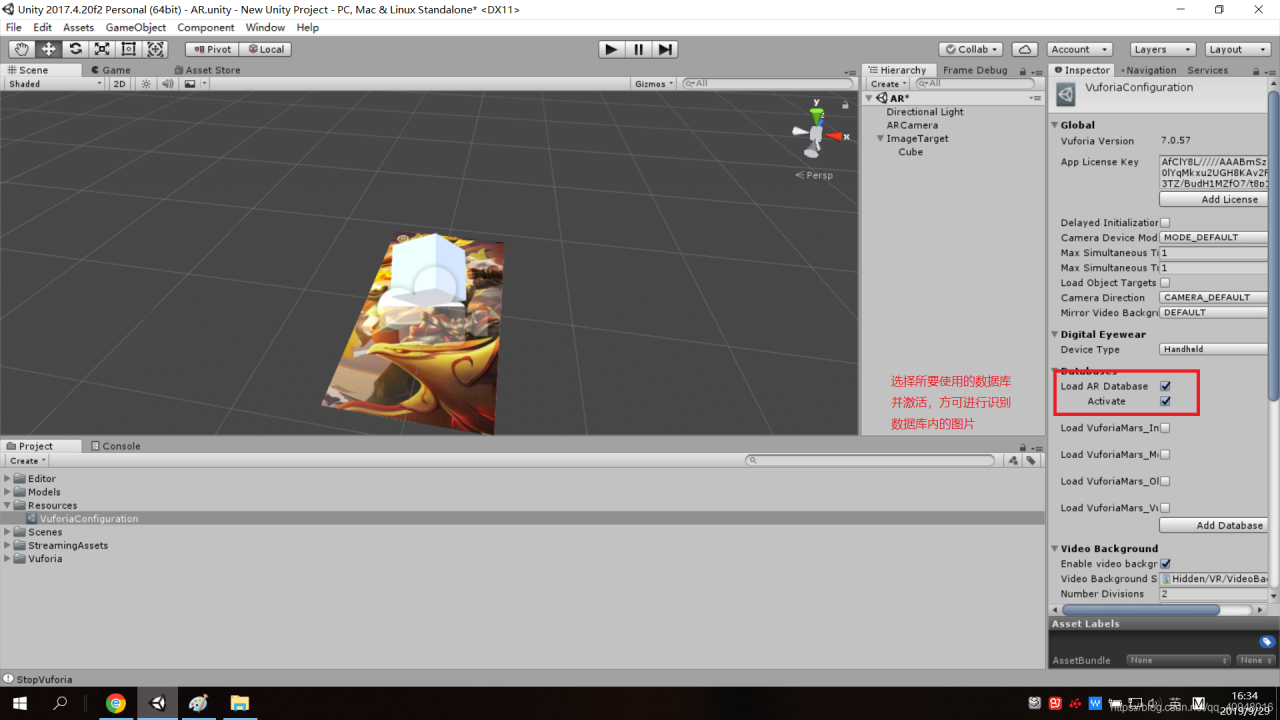Switch to the Navigation tab
This screenshot has height=720, width=1280.
point(1147,70)
